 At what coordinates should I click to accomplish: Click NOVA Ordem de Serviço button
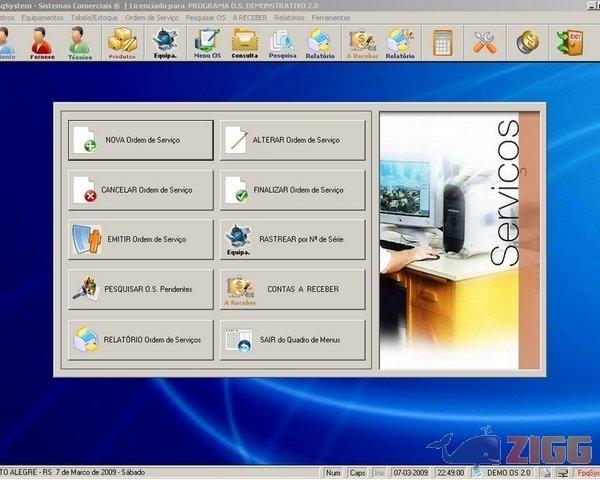click(140, 140)
